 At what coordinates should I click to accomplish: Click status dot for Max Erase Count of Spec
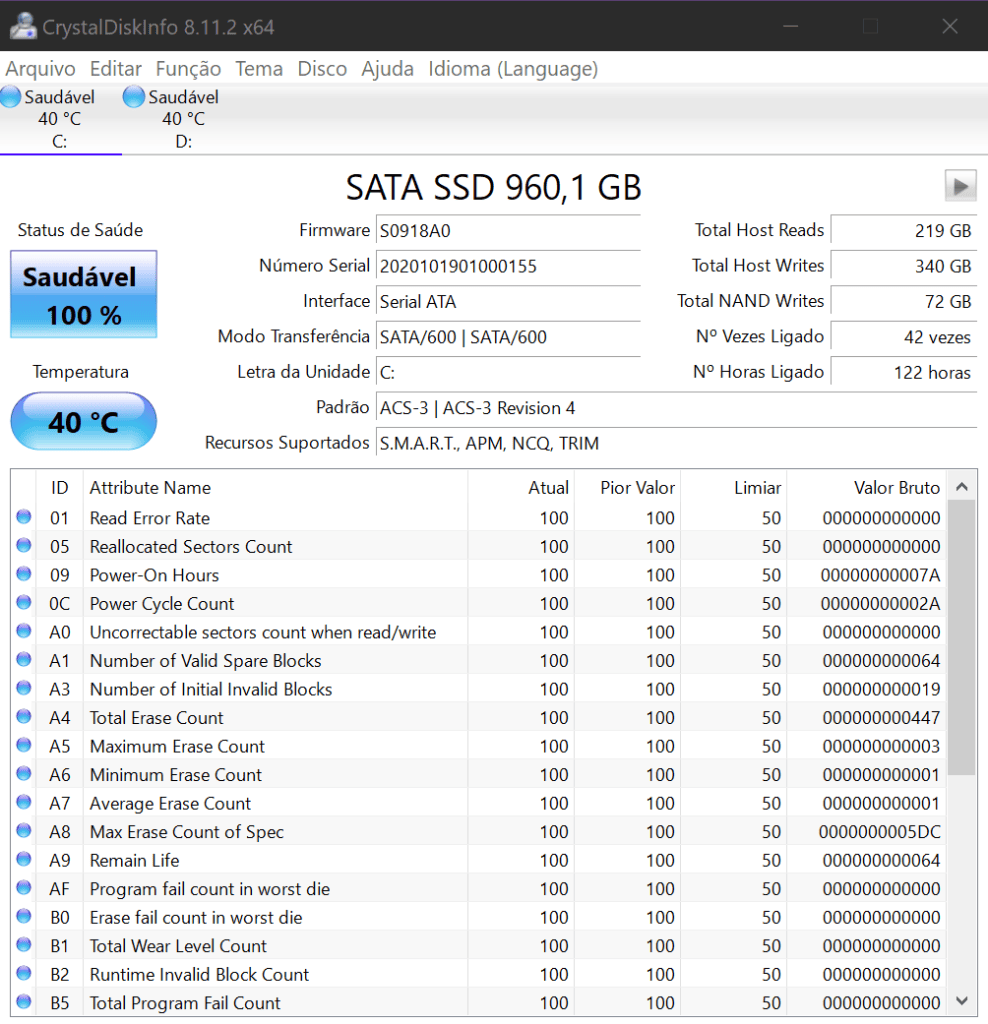24,831
